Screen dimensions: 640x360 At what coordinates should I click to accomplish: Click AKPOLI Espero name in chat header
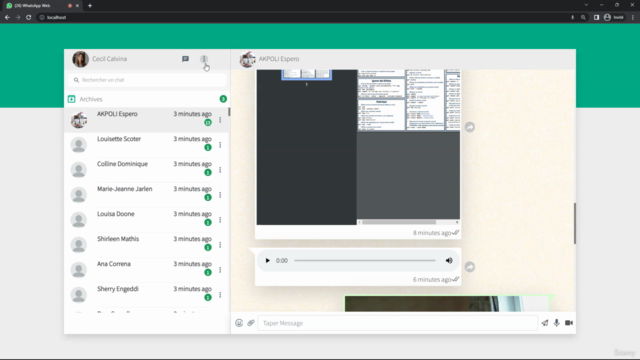(x=279, y=59)
